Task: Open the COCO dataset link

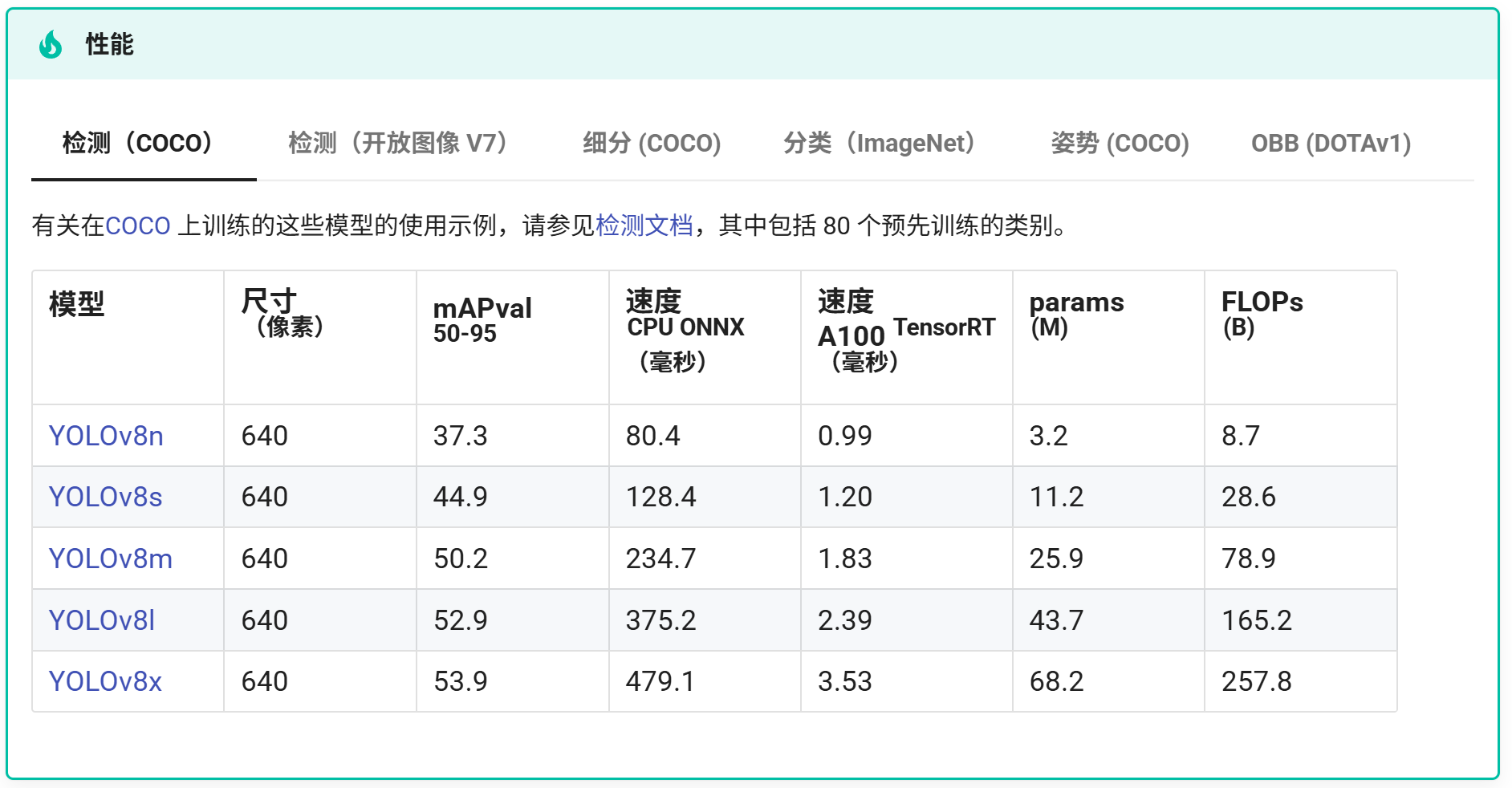Action: (137, 226)
